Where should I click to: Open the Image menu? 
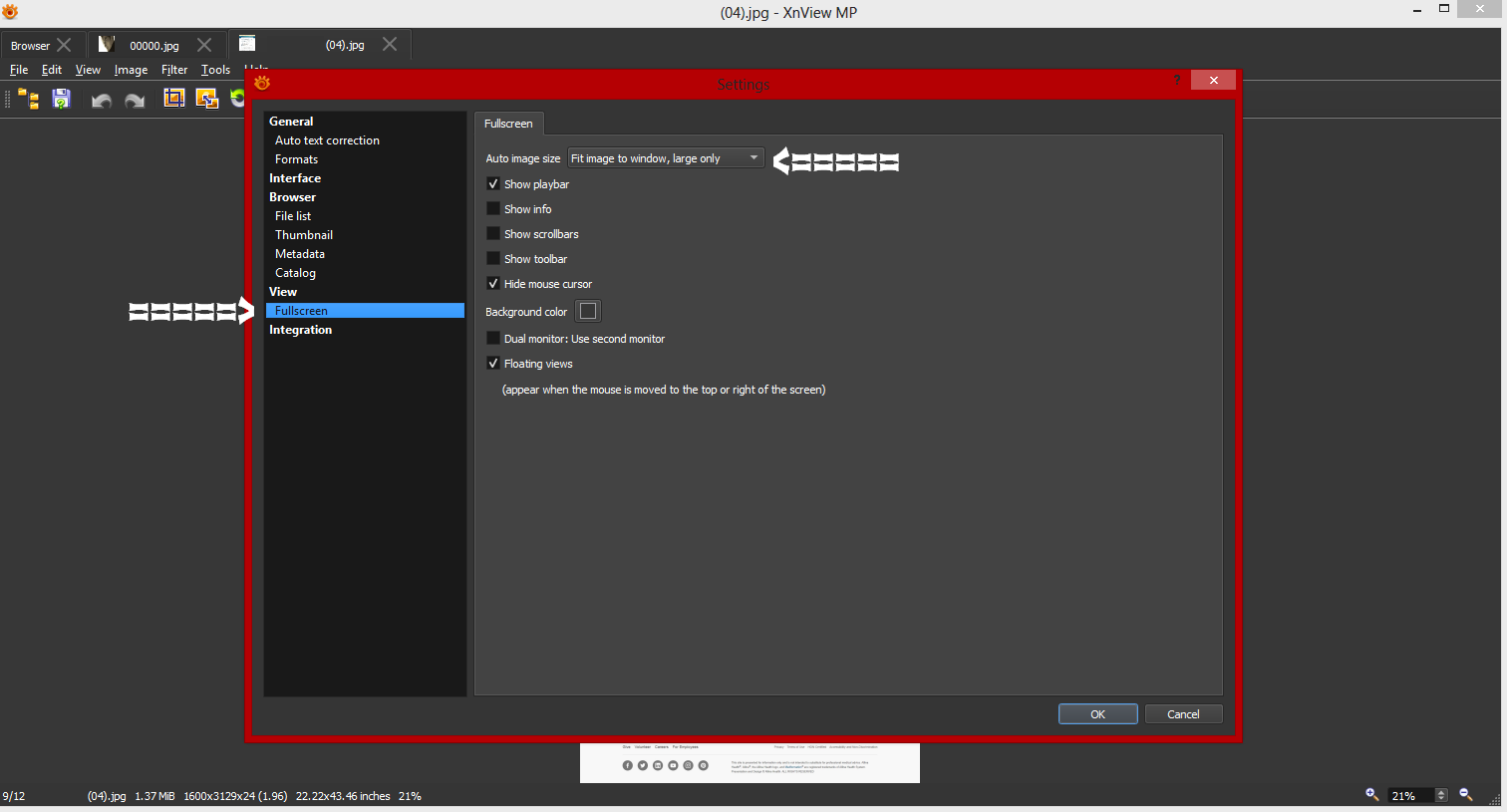[131, 70]
